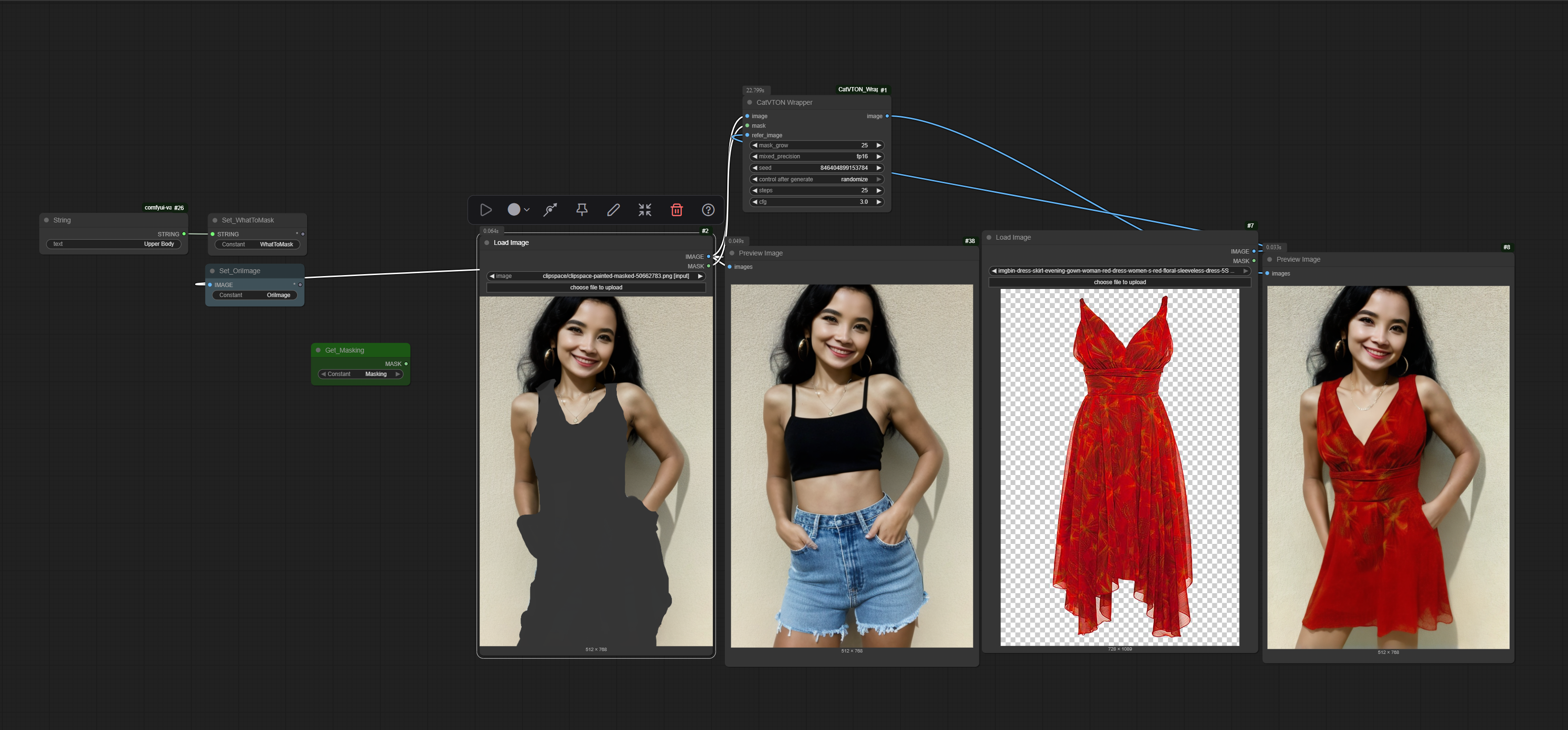Collapse the node using the inward arrows icon
Image resolution: width=1568 pixels, height=730 pixels.
pyautogui.click(x=645, y=210)
